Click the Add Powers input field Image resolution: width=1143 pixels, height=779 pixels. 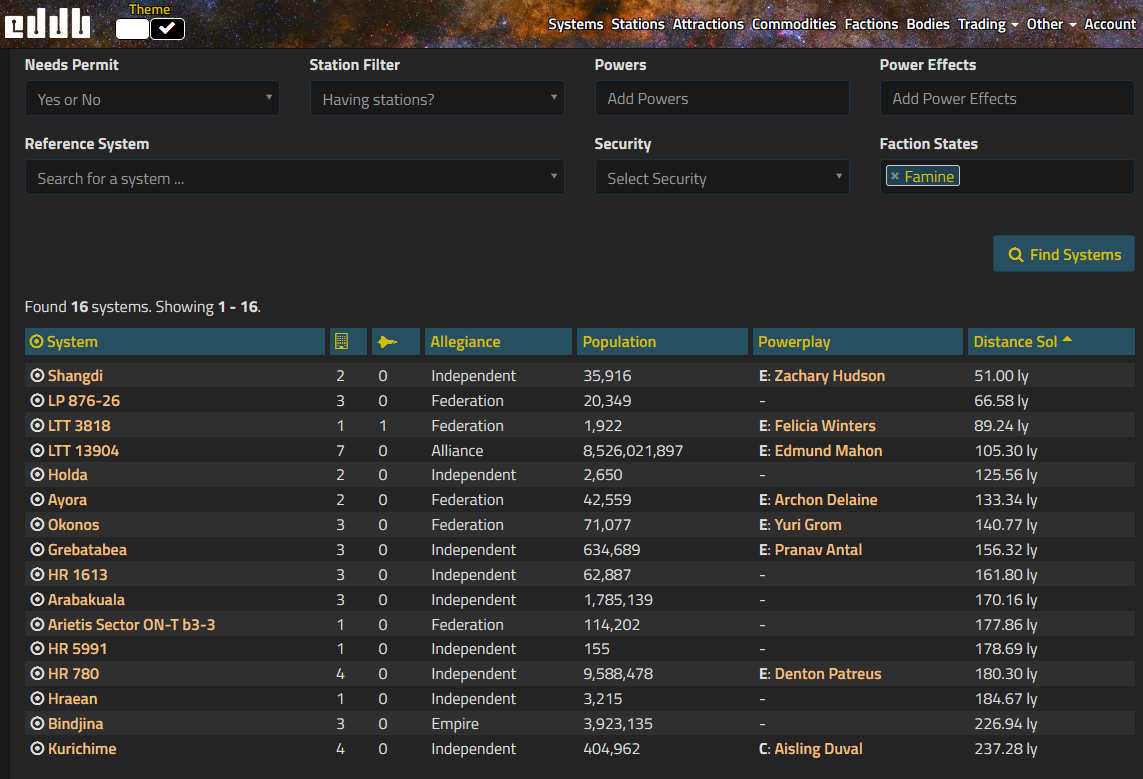point(722,98)
